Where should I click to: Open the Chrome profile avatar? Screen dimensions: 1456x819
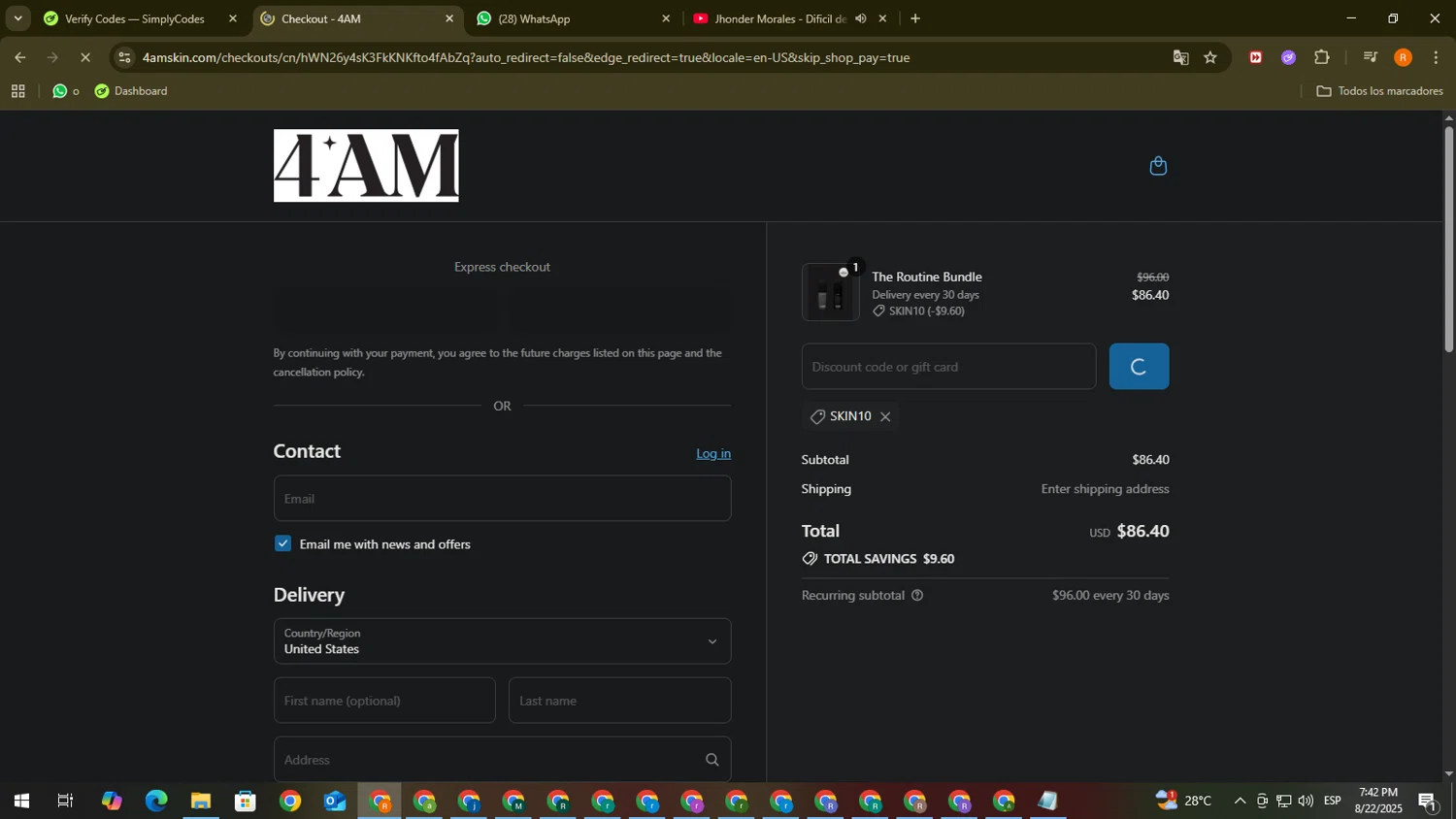(x=1403, y=57)
